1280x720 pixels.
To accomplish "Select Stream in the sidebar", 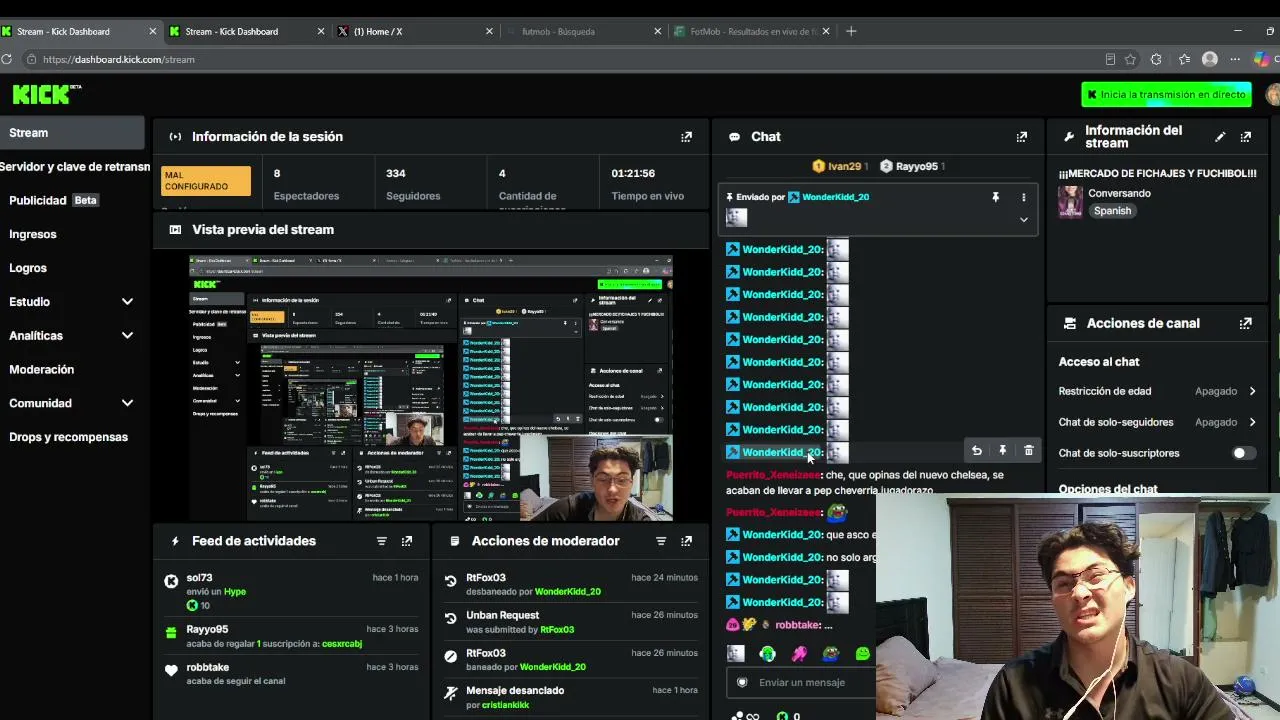I will 72,133.
